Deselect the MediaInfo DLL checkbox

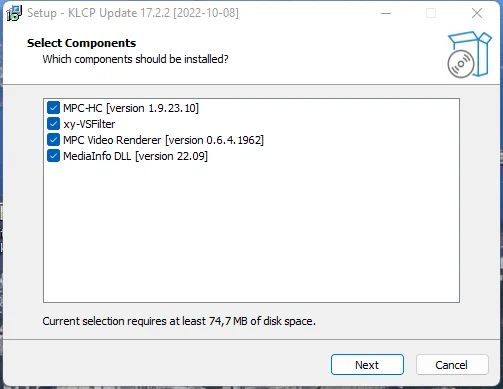pos(53,156)
